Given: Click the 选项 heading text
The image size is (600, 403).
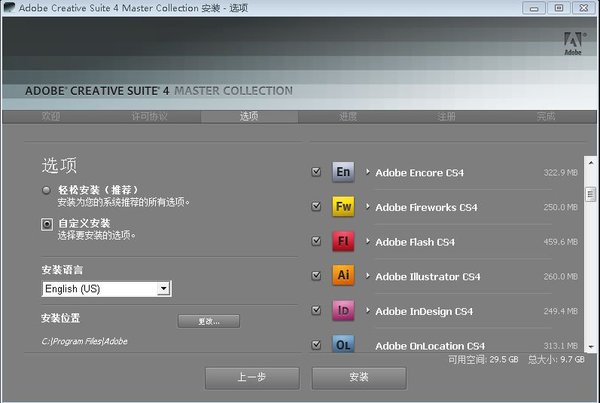Looking at the screenshot, I should pos(59,165).
